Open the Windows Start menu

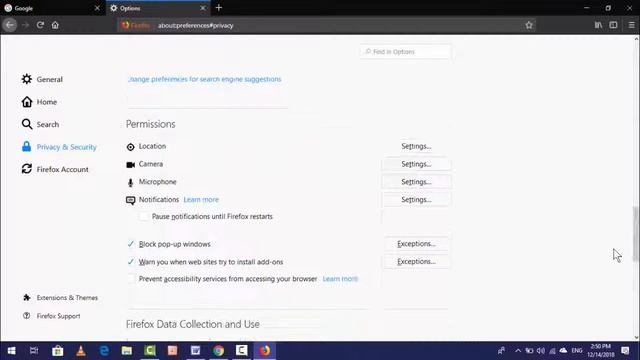tap(11, 351)
